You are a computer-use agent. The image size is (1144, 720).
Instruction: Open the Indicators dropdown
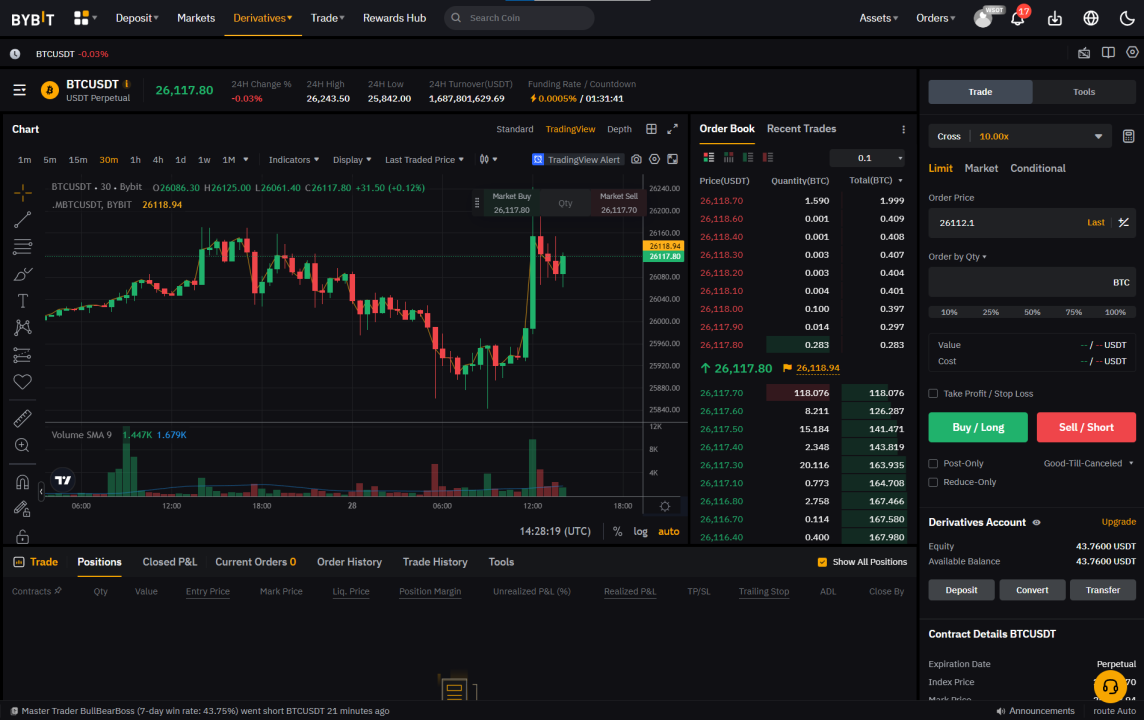pyautogui.click(x=294, y=160)
